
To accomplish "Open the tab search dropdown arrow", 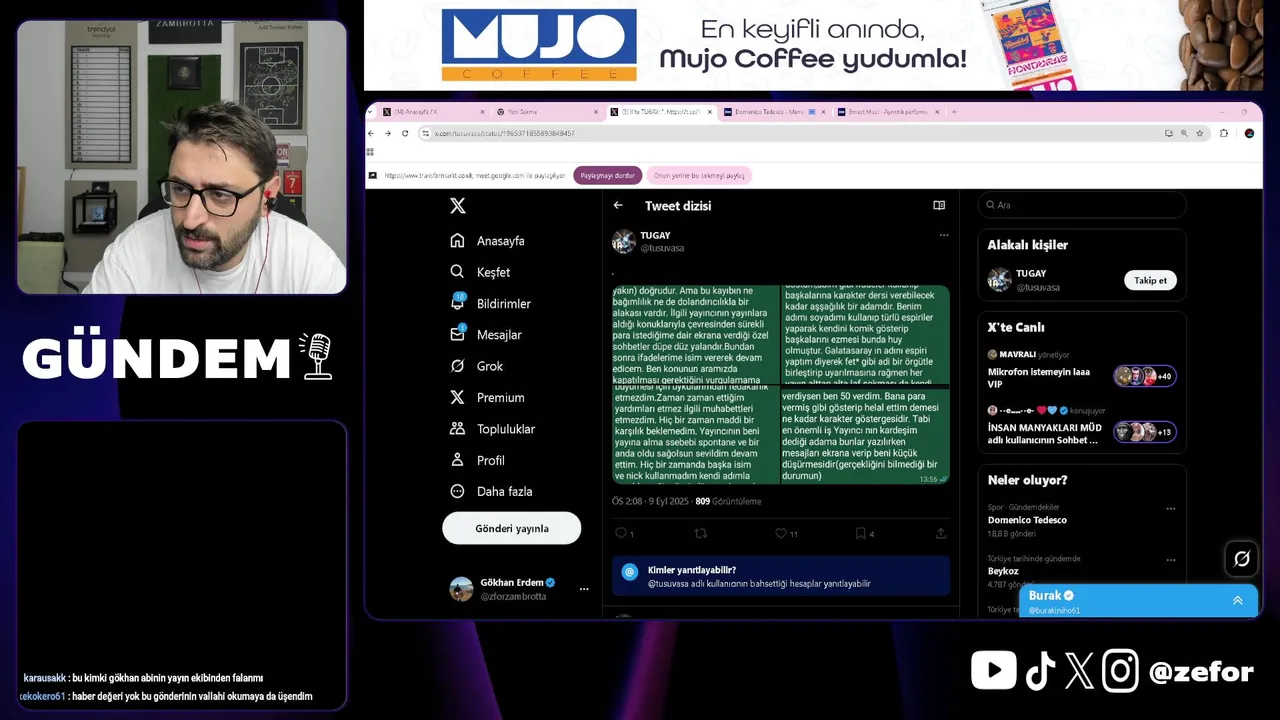I will point(371,112).
